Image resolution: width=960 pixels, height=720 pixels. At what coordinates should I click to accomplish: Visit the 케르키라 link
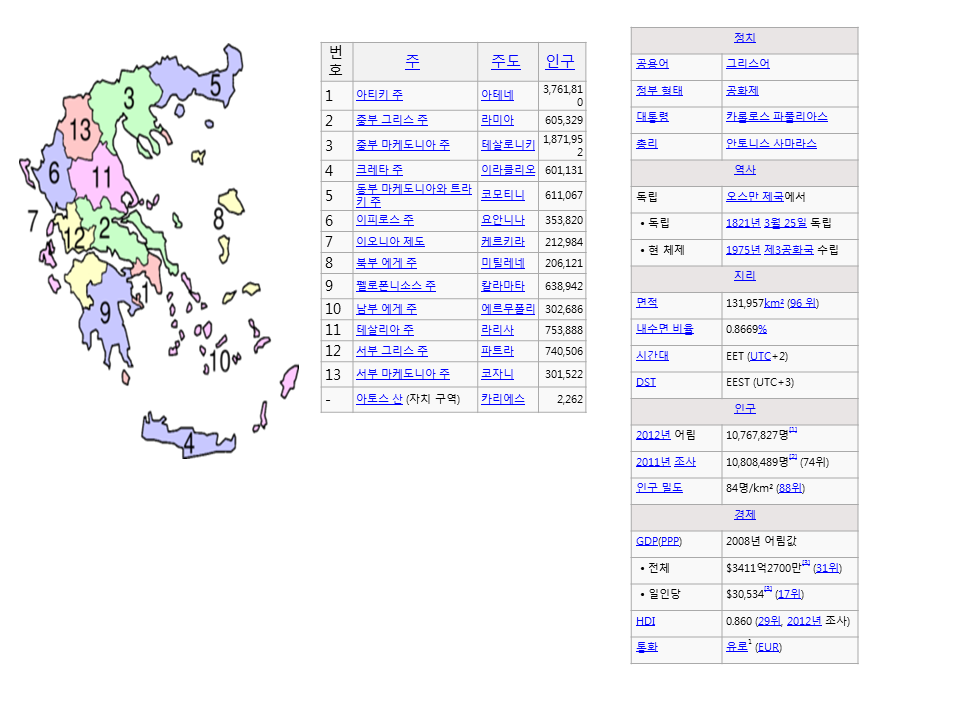[503, 242]
